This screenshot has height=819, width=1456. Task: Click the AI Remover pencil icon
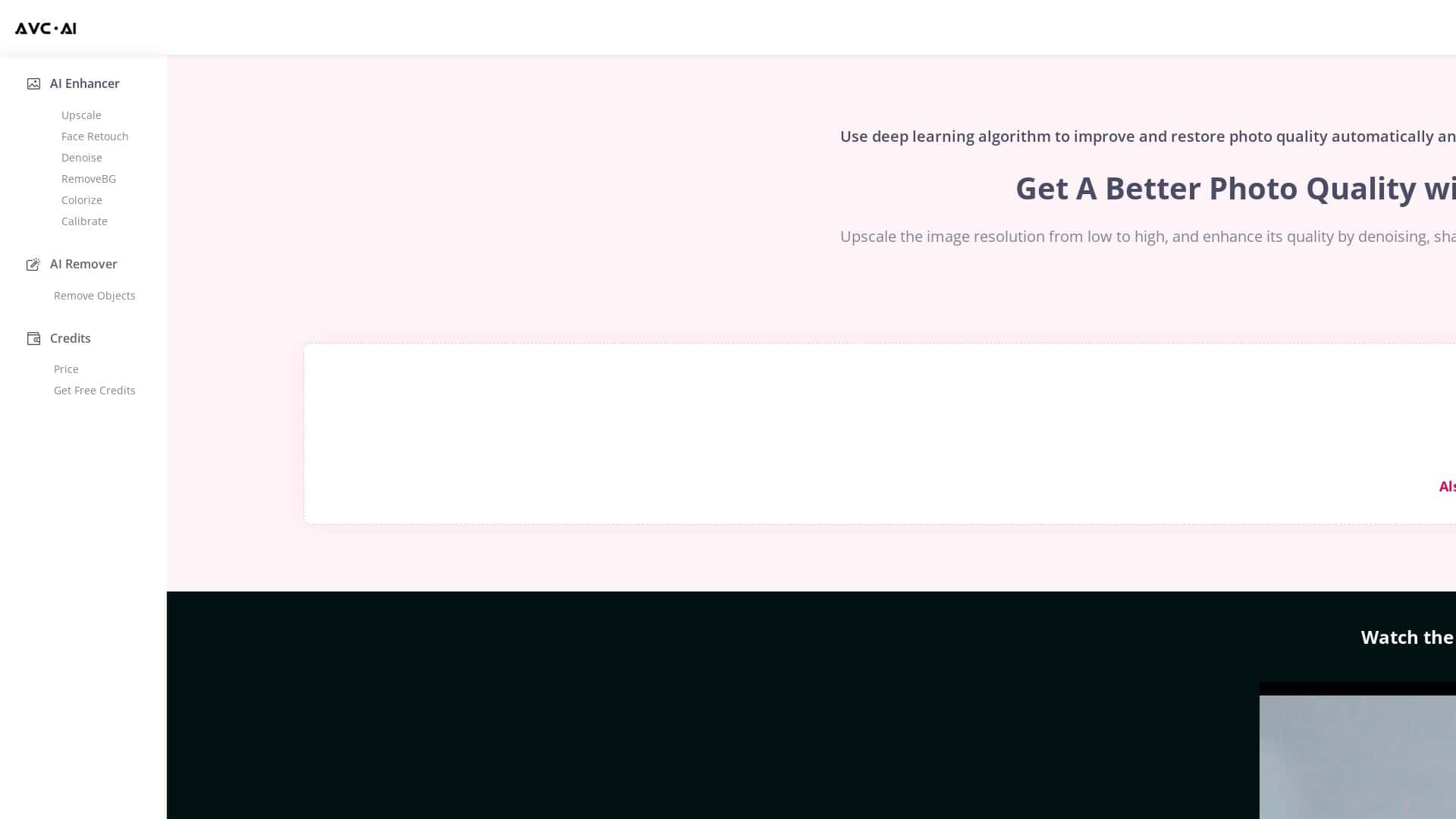click(x=33, y=264)
